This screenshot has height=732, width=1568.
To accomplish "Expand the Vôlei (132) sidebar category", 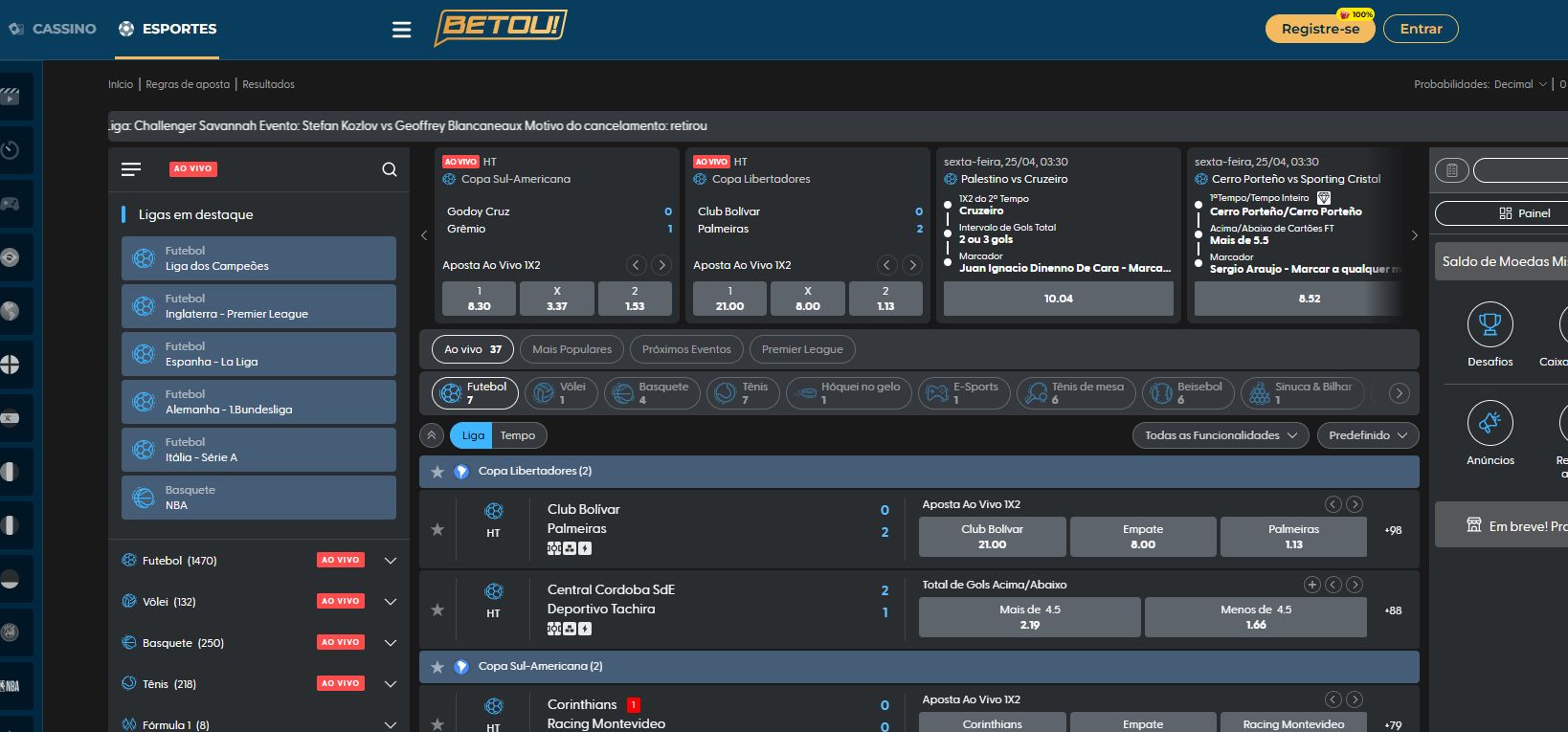I will click(x=391, y=602).
